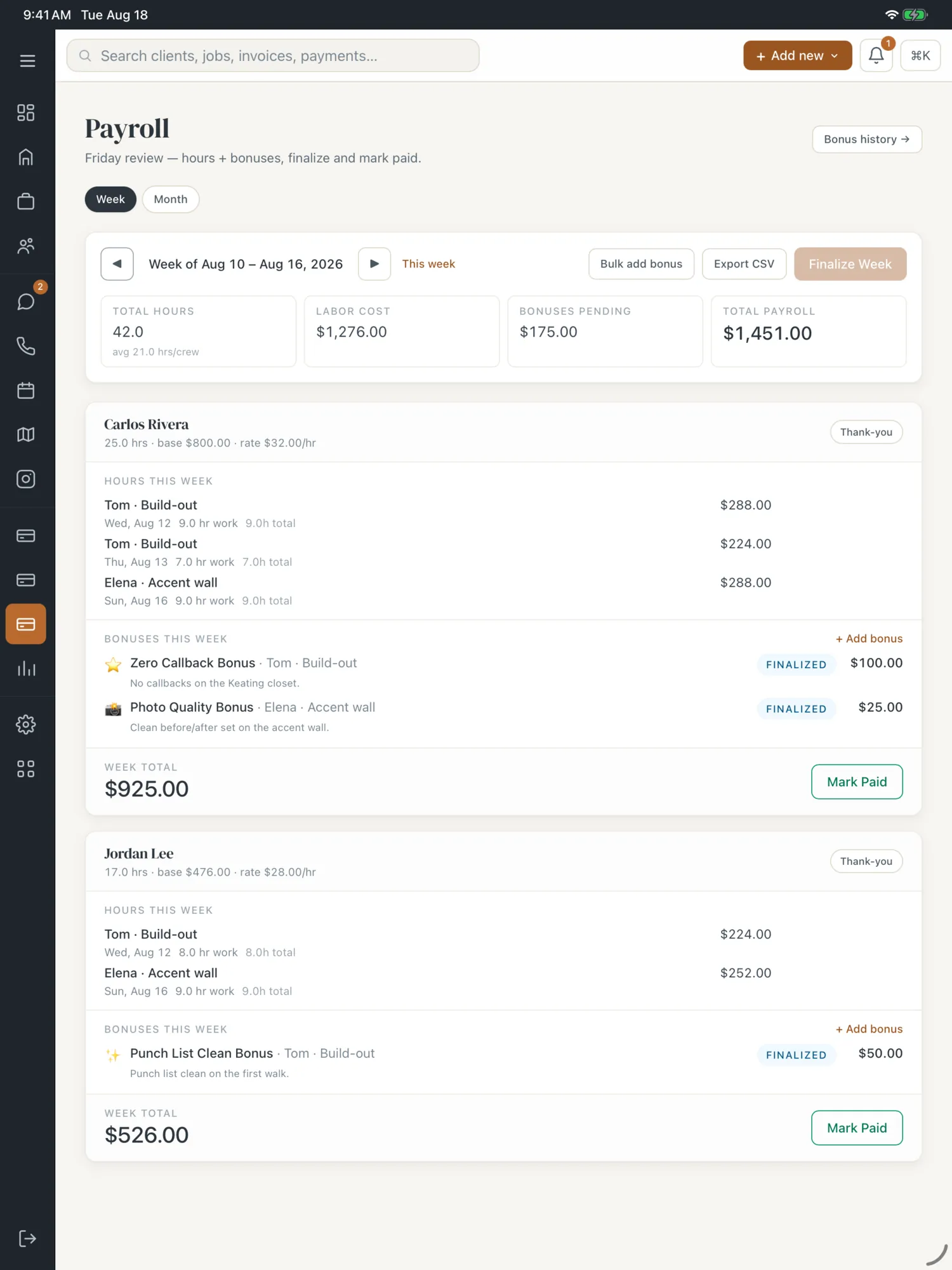Open the phone calls icon
Viewport: 952px width, 1270px height.
point(26,345)
